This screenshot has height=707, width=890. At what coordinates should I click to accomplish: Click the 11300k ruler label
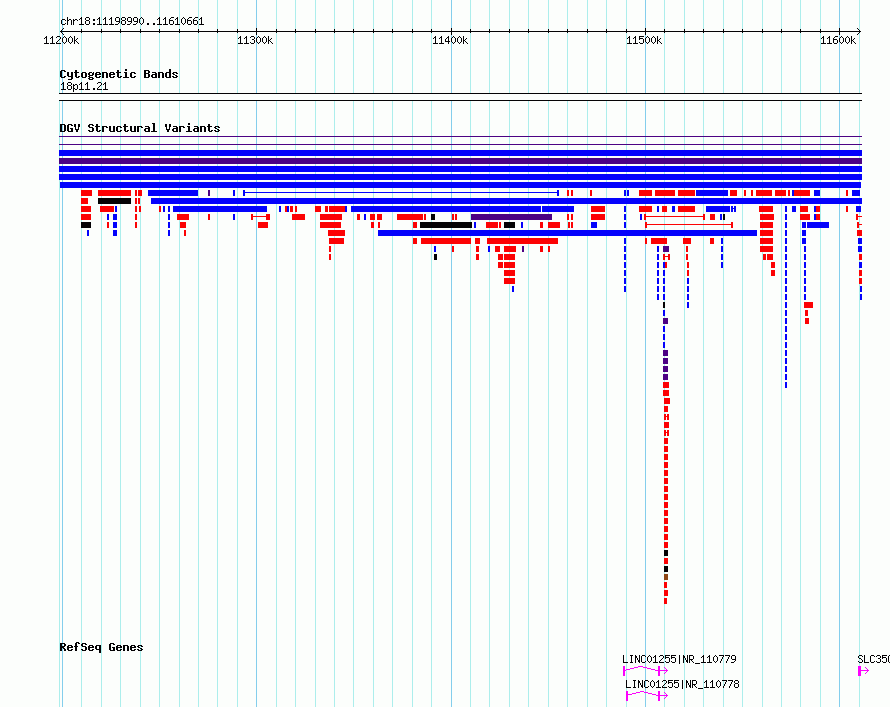(255, 40)
